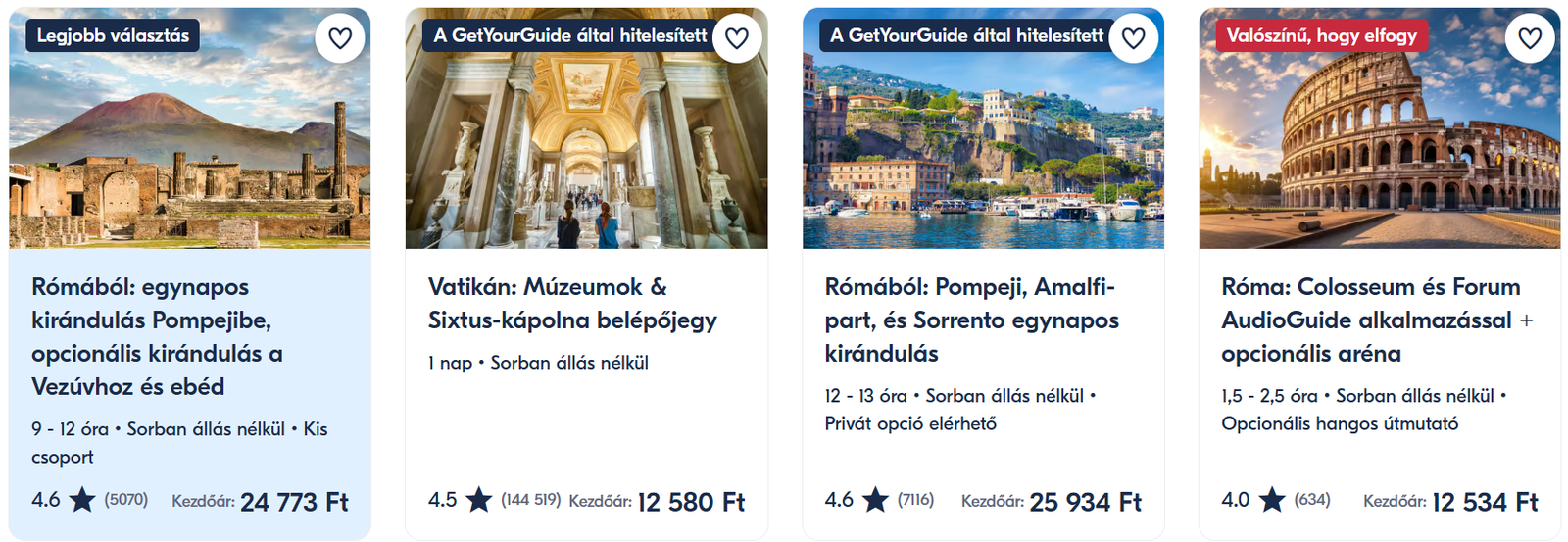Click the "Valószínű, hogy elfogy" red badge
The image size is (1568, 542).
point(1321,36)
